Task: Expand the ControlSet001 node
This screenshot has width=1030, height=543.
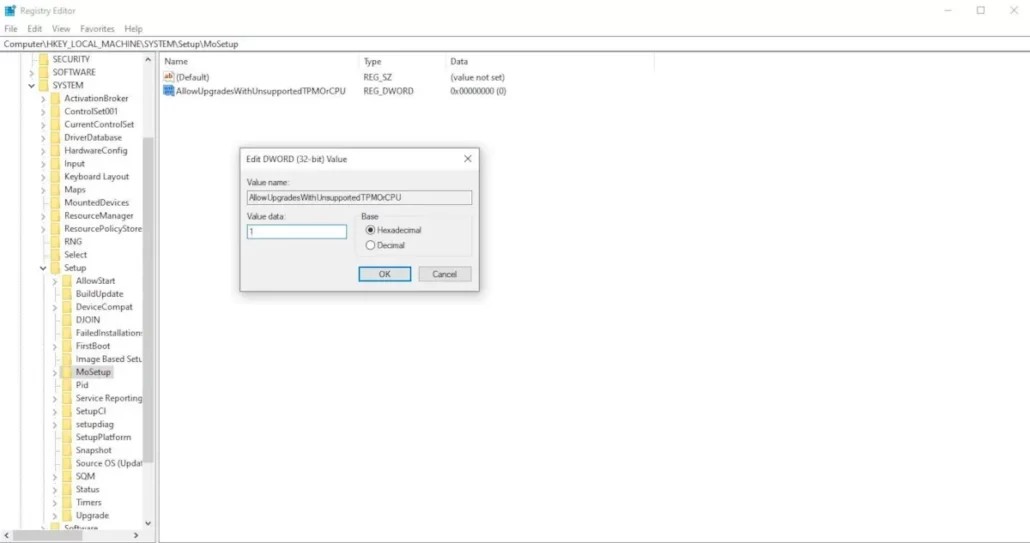Action: point(43,112)
